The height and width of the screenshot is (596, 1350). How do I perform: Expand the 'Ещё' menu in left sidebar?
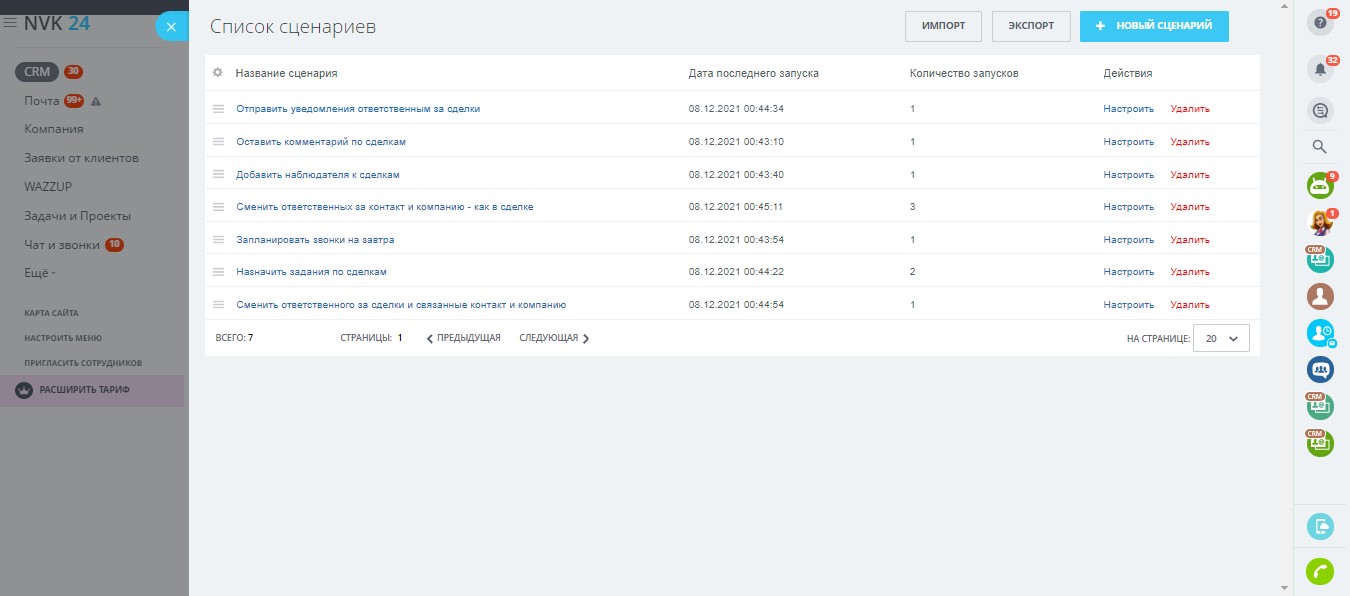pyautogui.click(x=40, y=273)
